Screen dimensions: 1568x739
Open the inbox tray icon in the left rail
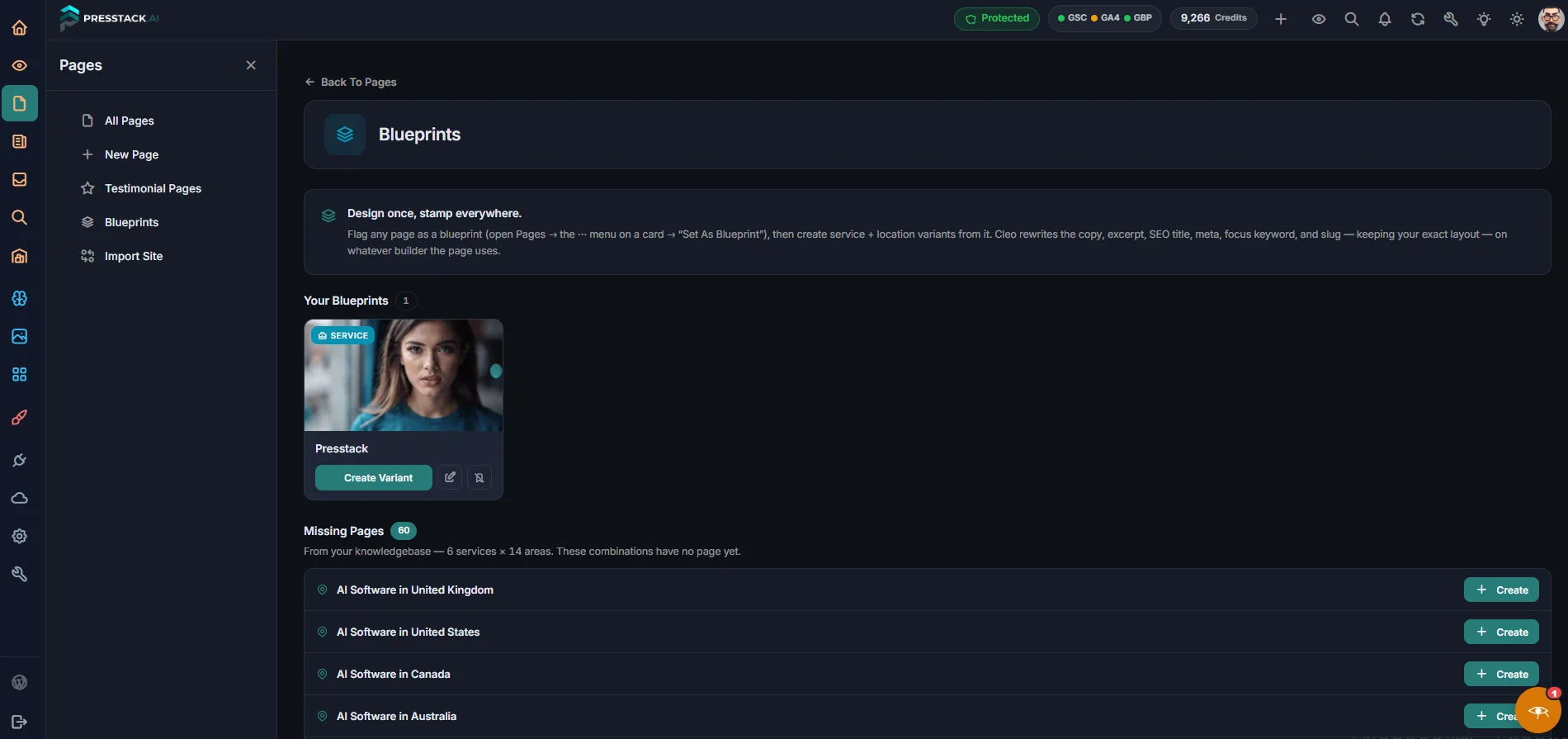click(x=20, y=179)
